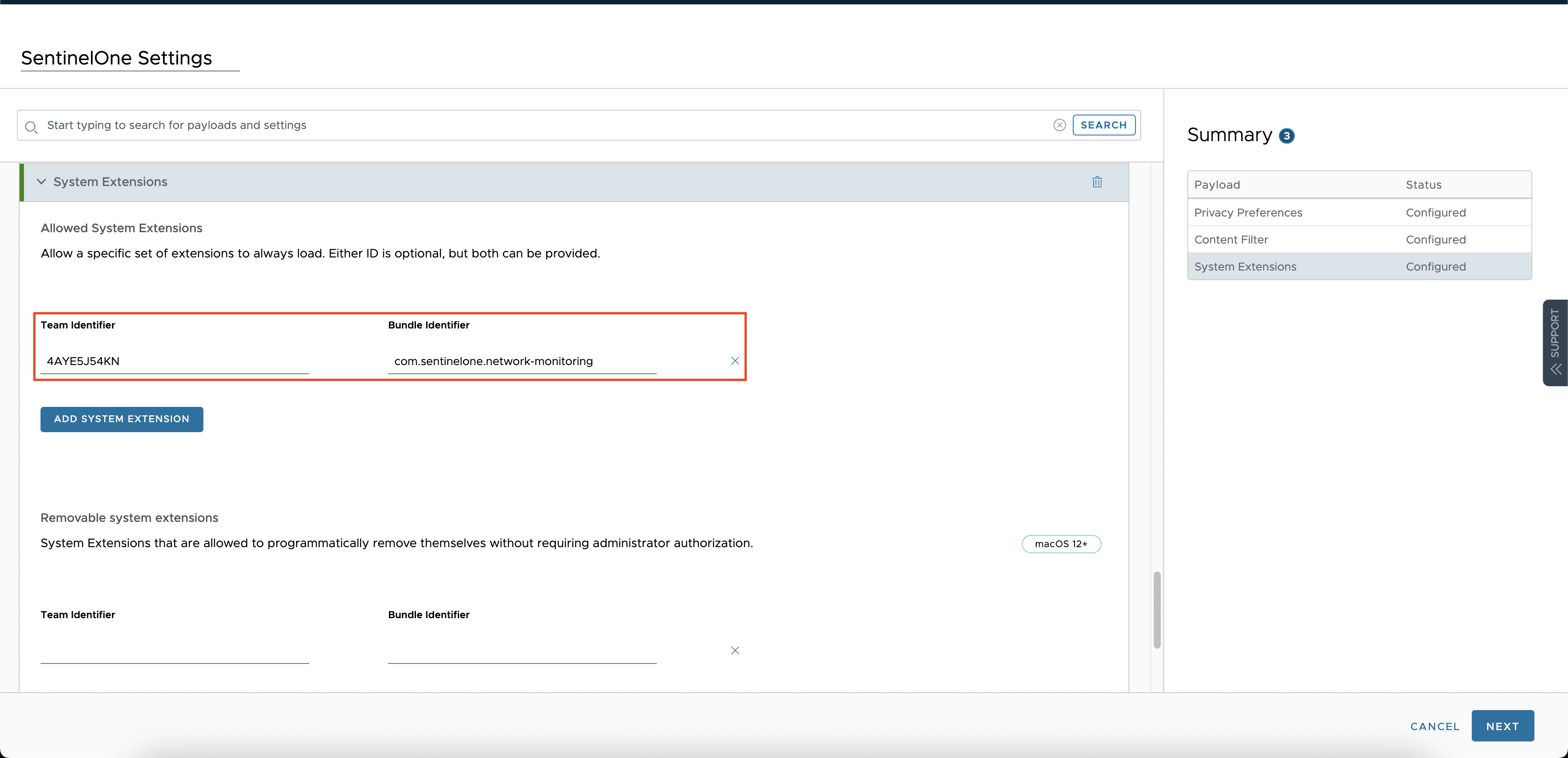Remove the com.sentinelone.network-monitoring extension row
Image resolution: width=1568 pixels, height=758 pixels.
(735, 361)
